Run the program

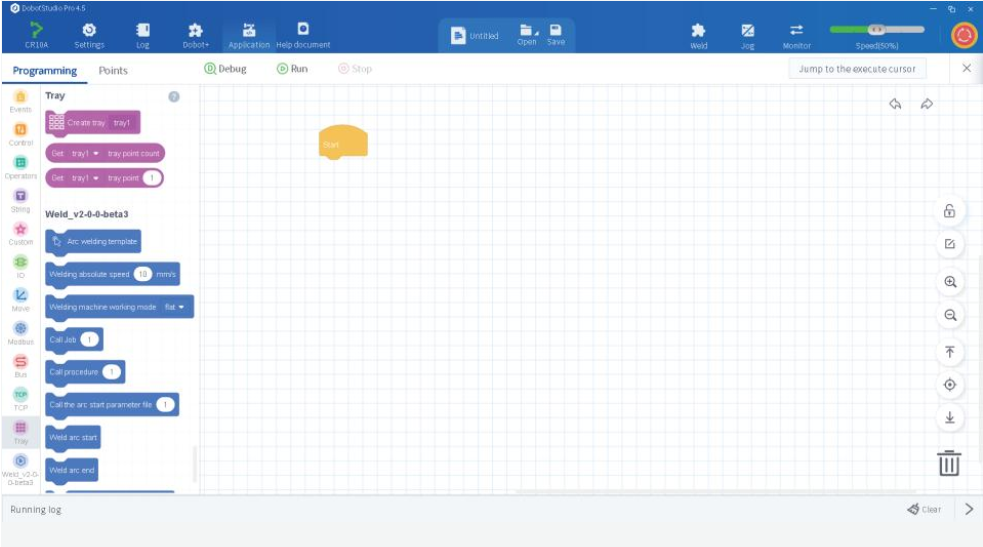pyautogui.click(x=292, y=69)
